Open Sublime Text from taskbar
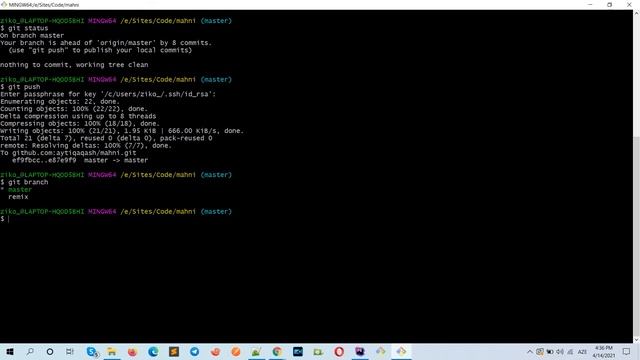 [174, 351]
